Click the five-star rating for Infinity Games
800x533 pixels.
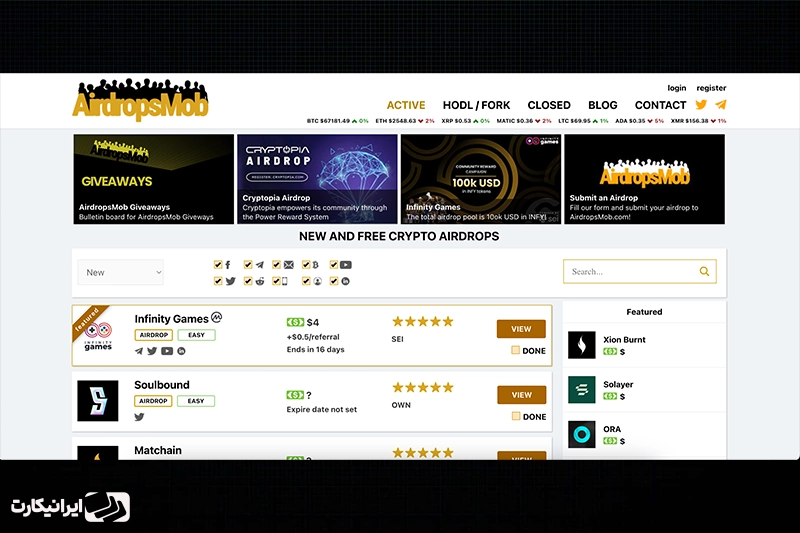point(422,321)
